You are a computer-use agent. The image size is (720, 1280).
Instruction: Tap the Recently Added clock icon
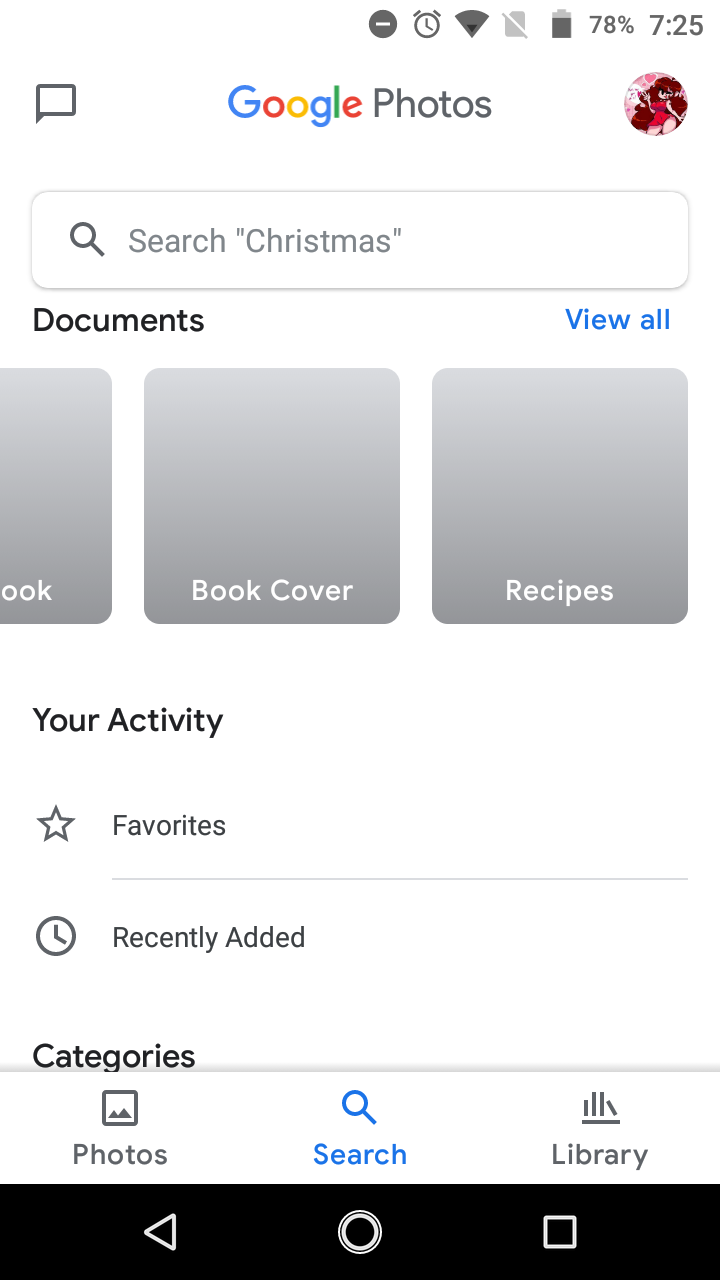click(x=56, y=937)
